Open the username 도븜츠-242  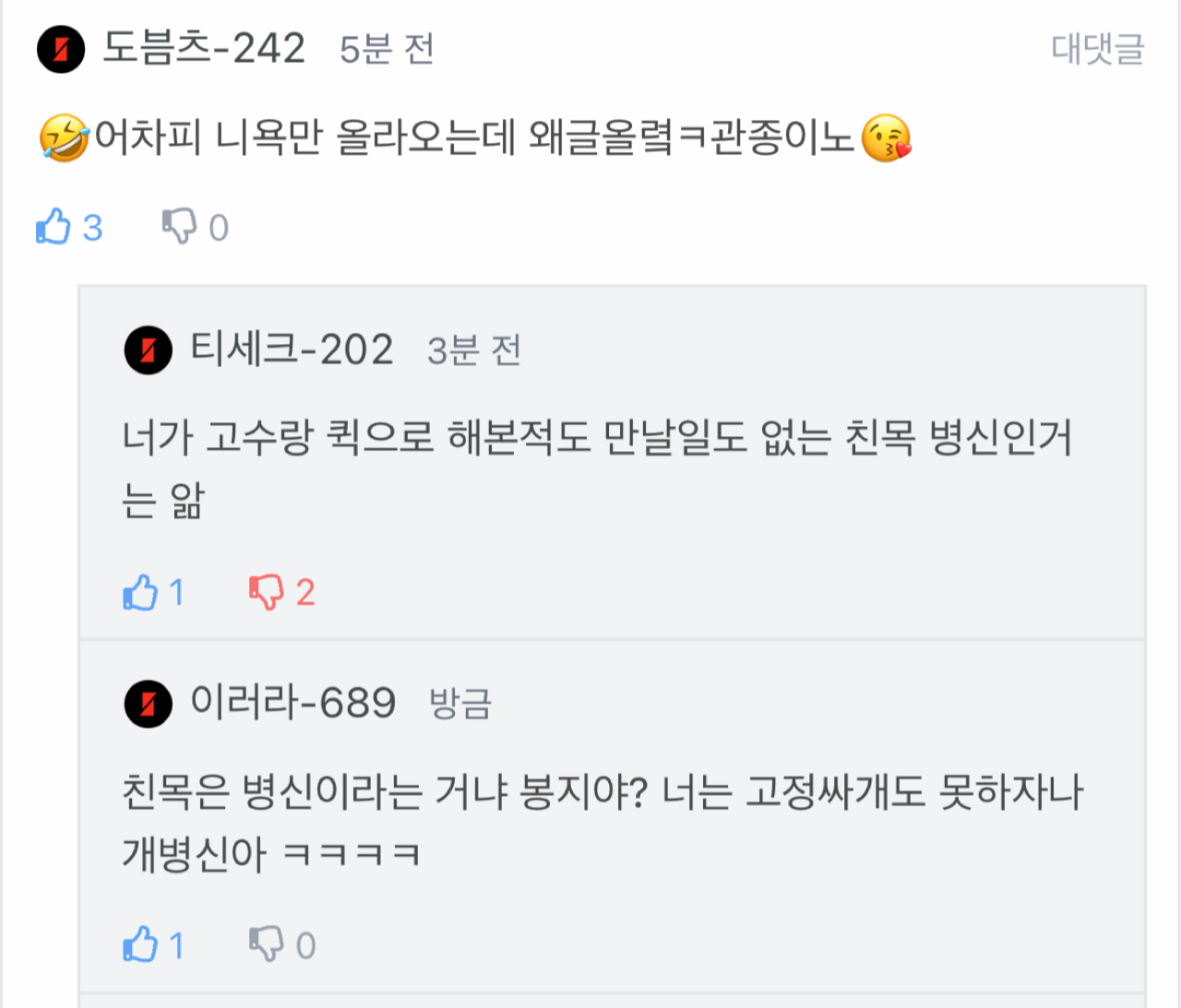(204, 49)
